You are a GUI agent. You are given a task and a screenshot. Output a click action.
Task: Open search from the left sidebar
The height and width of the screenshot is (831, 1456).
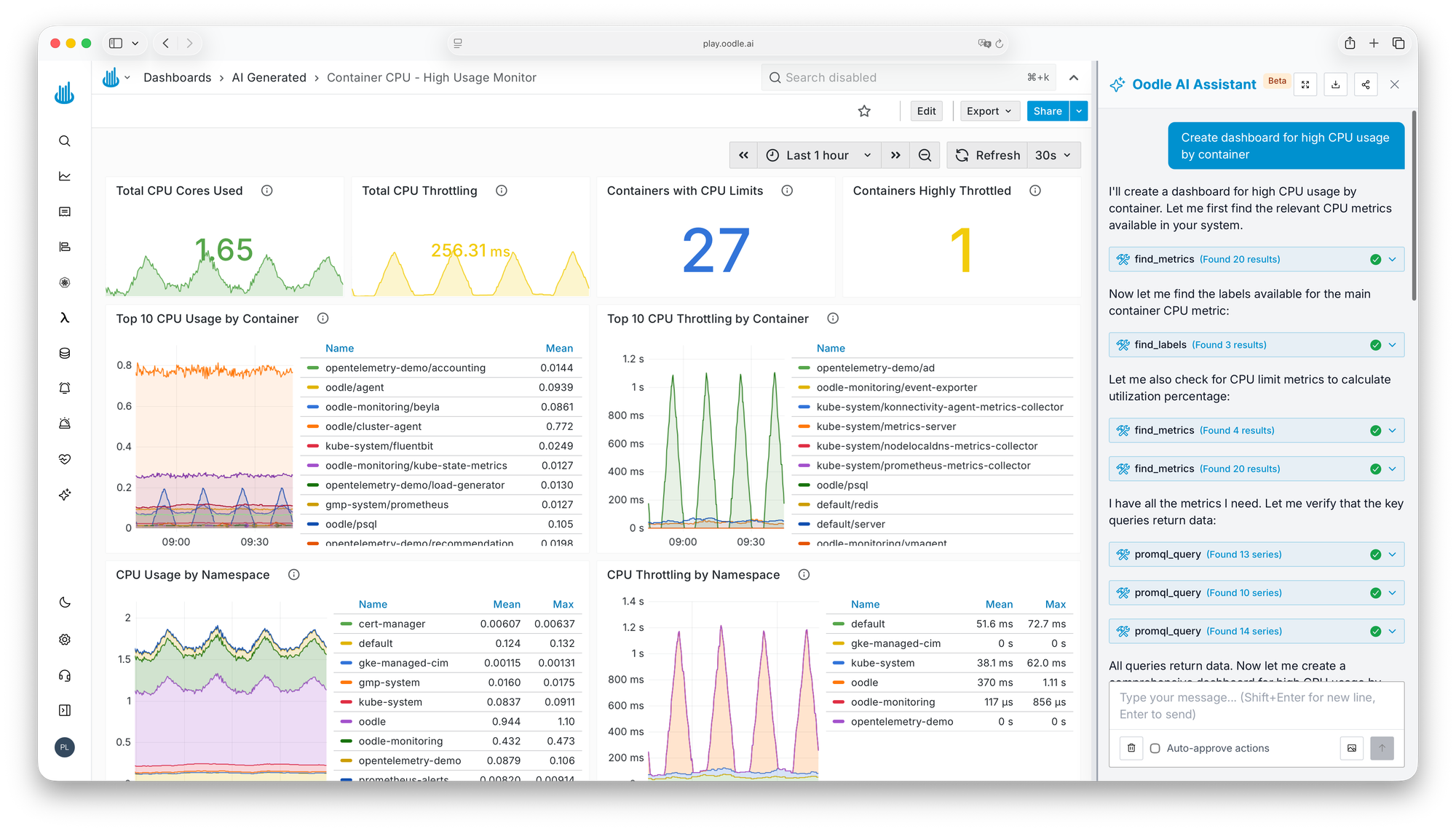[x=65, y=141]
